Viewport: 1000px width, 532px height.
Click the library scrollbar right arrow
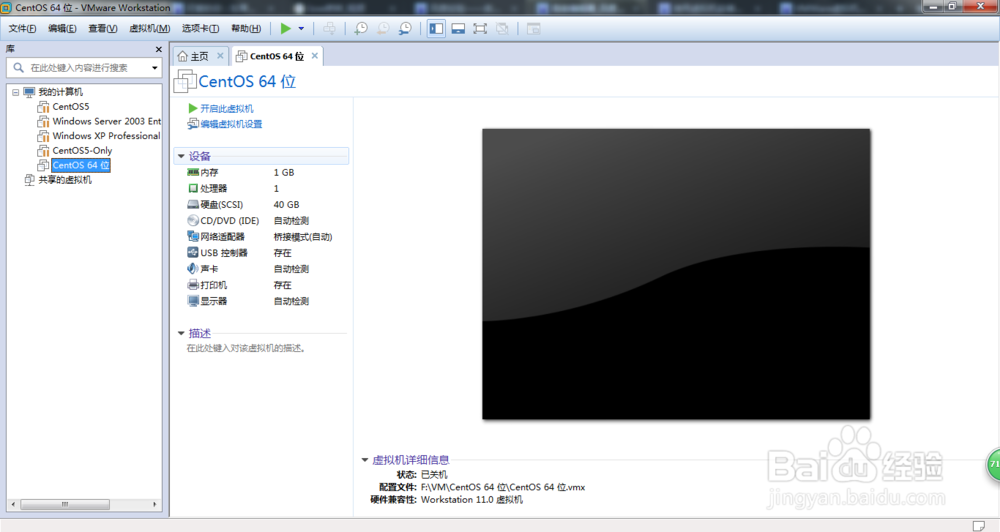154,504
